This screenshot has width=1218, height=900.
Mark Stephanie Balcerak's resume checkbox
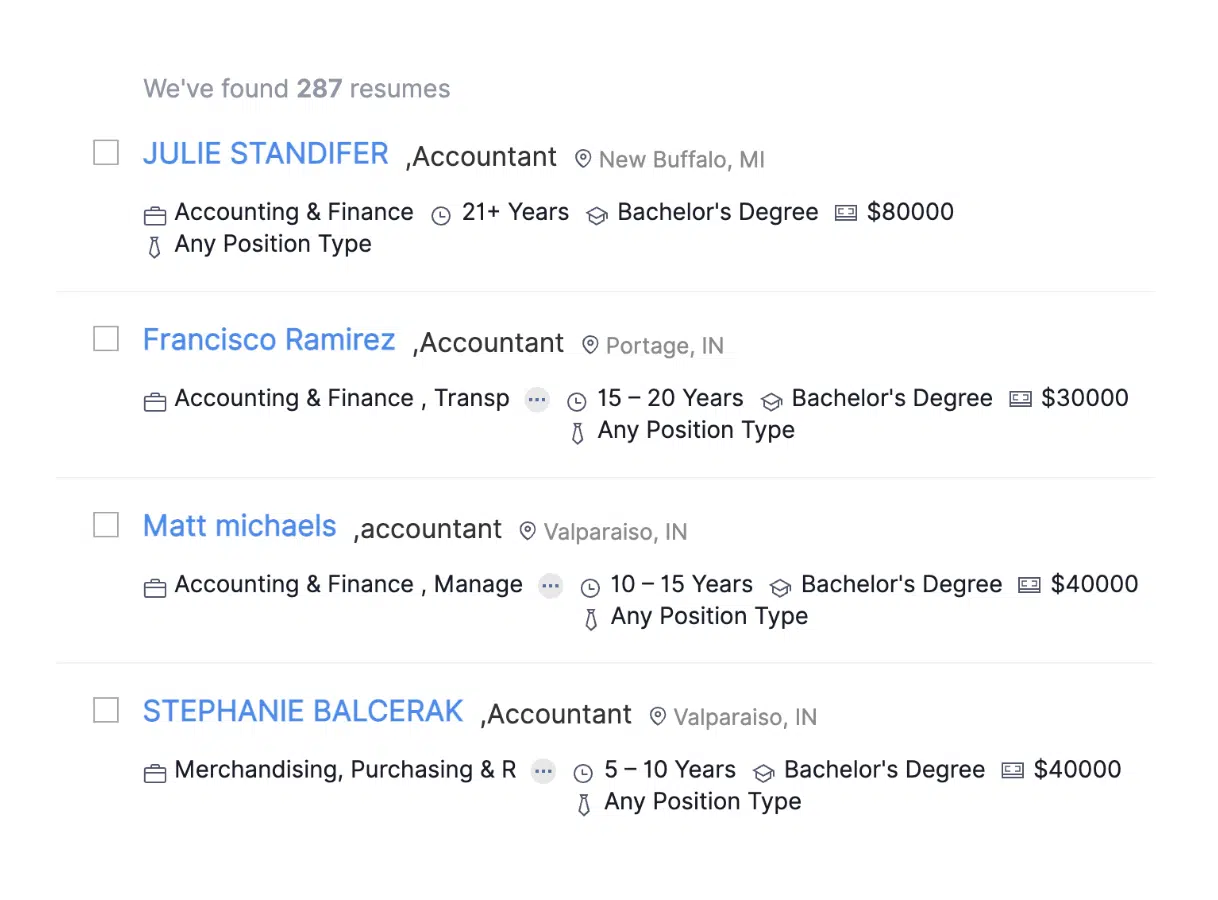point(106,711)
